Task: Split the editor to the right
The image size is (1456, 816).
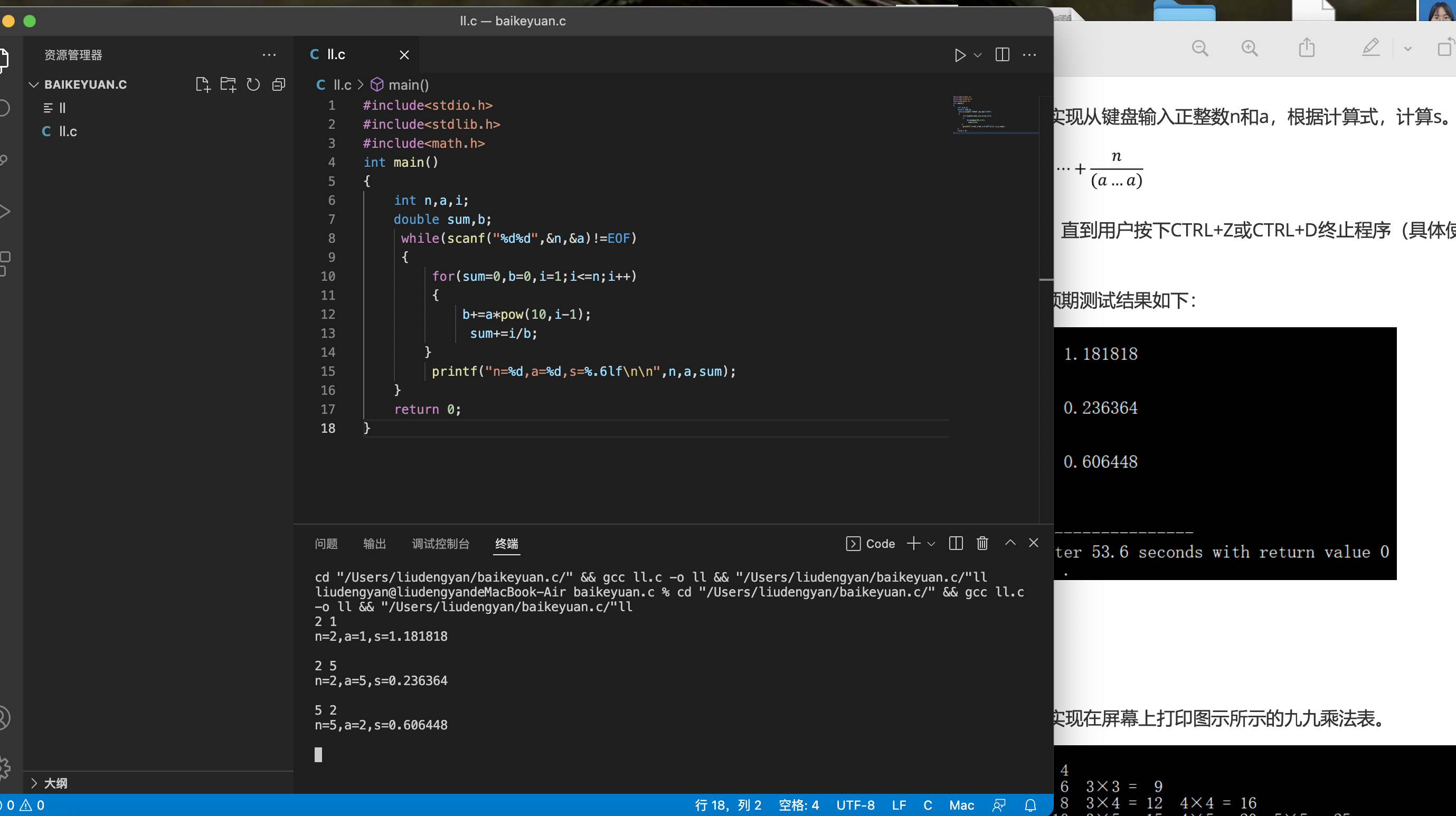Action: pos(1002,55)
